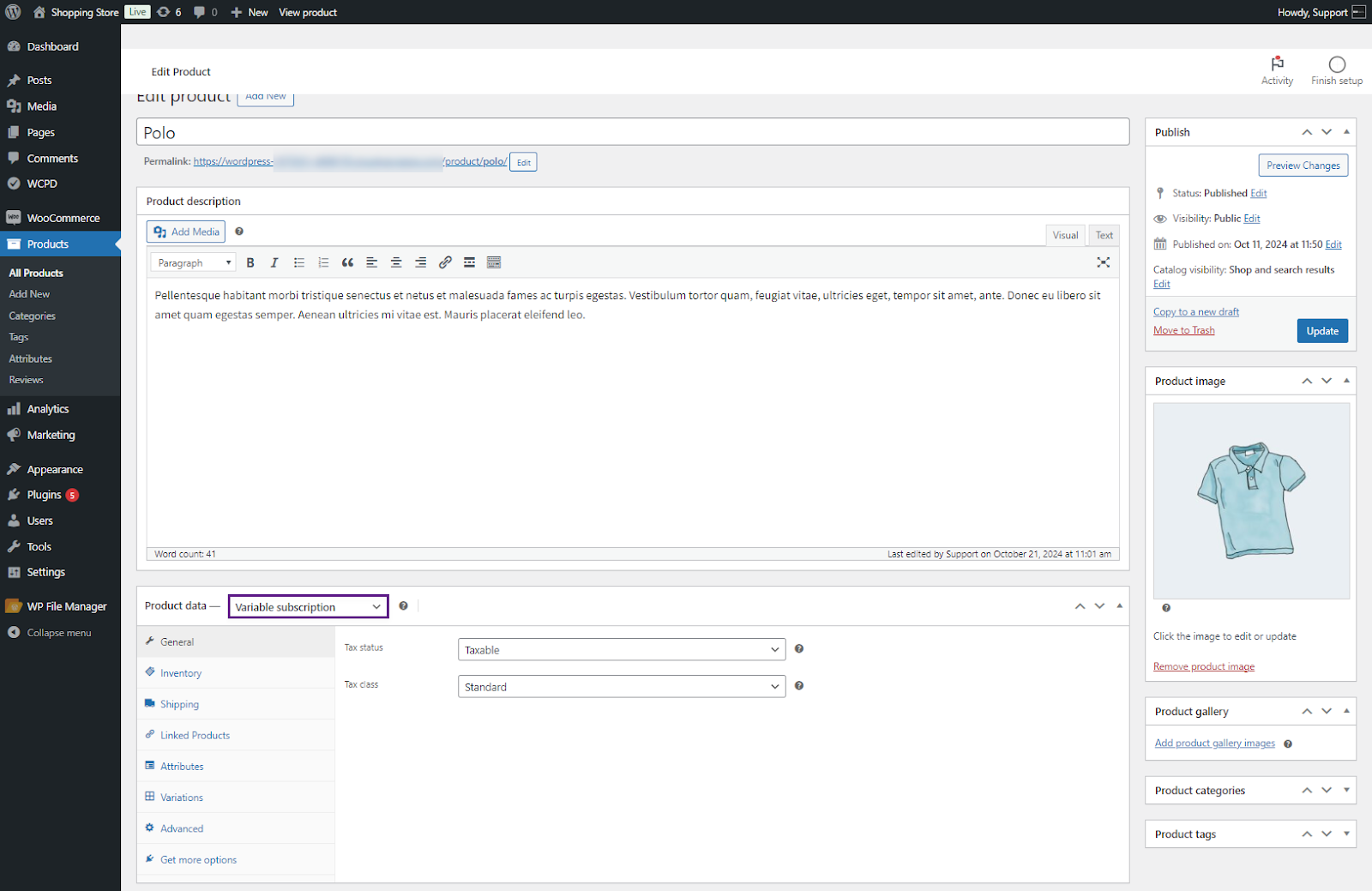This screenshot has width=1372, height=891.
Task: Click the Polo product title field
Action: (x=633, y=132)
